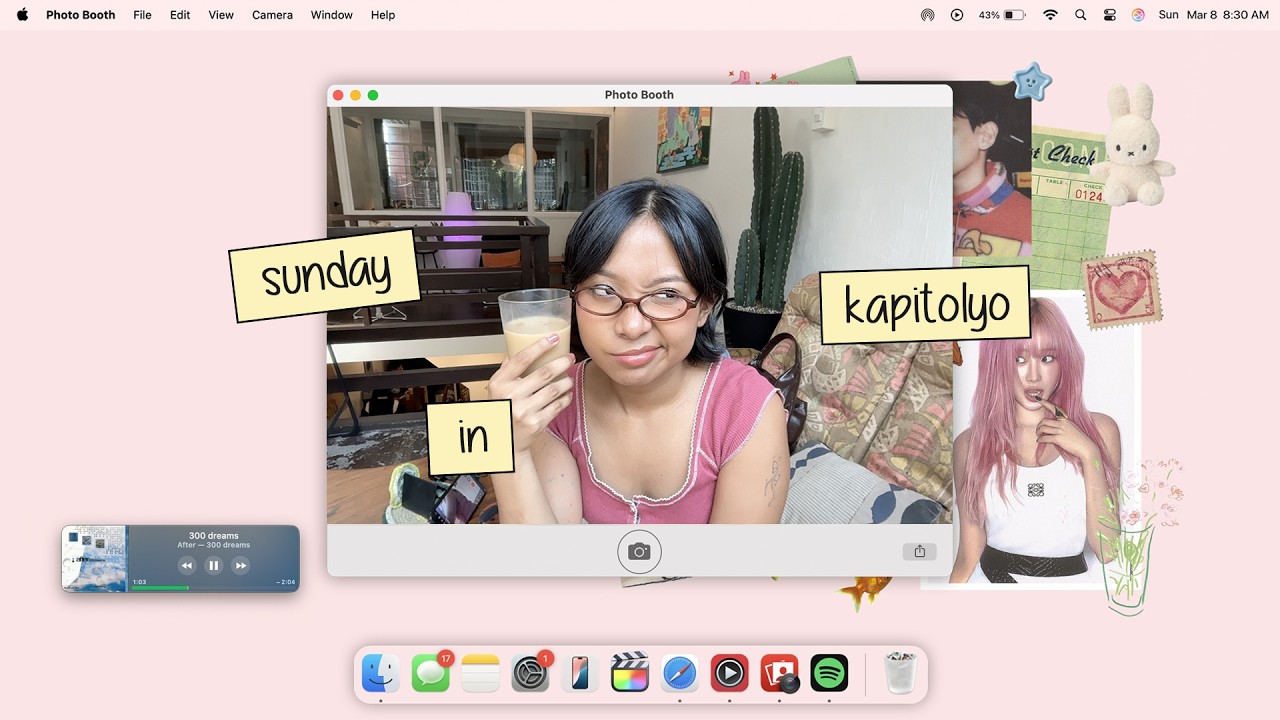Click the AirPlay icon in menu bar
This screenshot has height=720, width=1280.
927,15
